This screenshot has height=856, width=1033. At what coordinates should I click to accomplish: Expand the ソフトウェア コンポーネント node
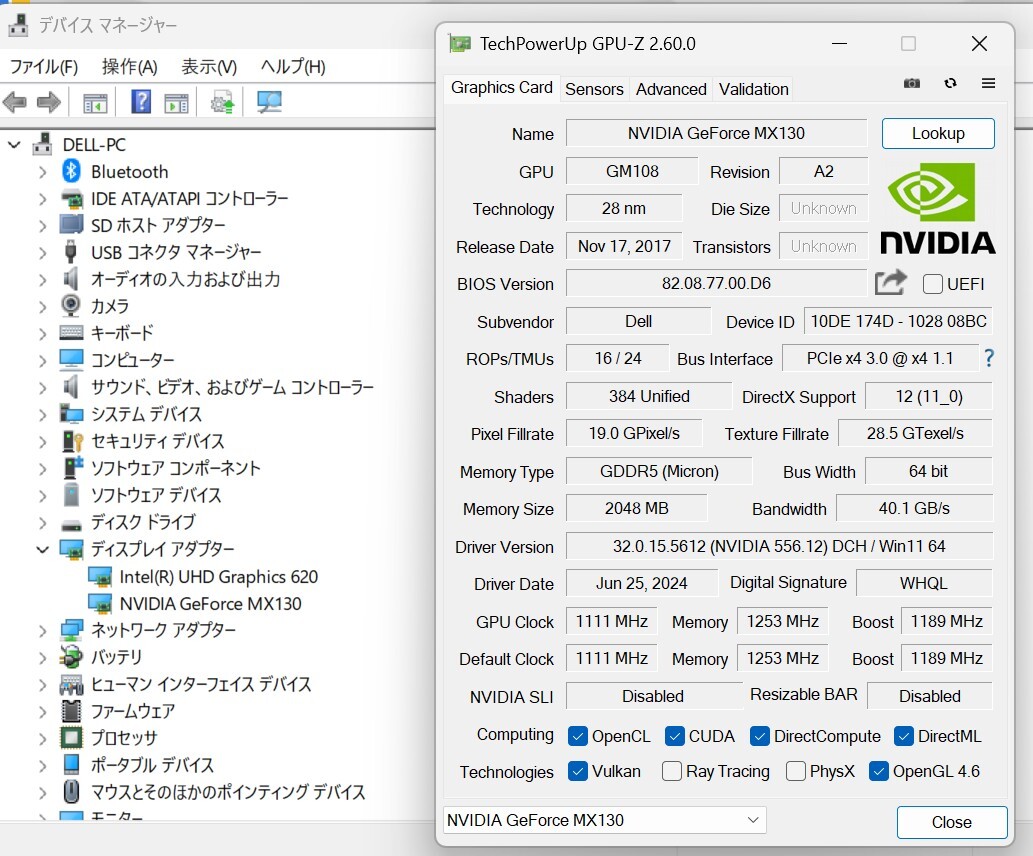[43, 469]
